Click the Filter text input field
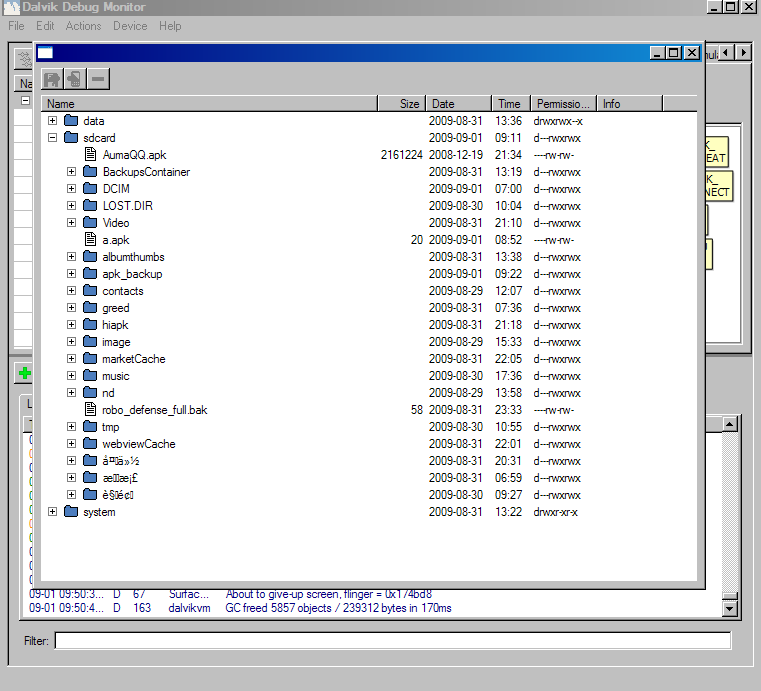 click(x=392, y=641)
